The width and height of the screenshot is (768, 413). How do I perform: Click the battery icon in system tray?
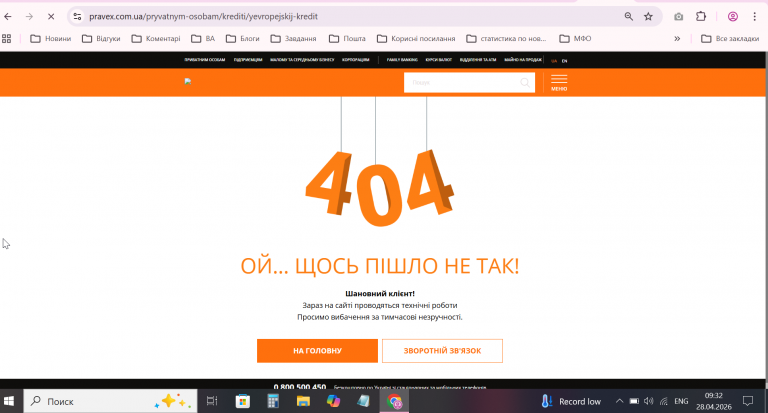click(634, 401)
